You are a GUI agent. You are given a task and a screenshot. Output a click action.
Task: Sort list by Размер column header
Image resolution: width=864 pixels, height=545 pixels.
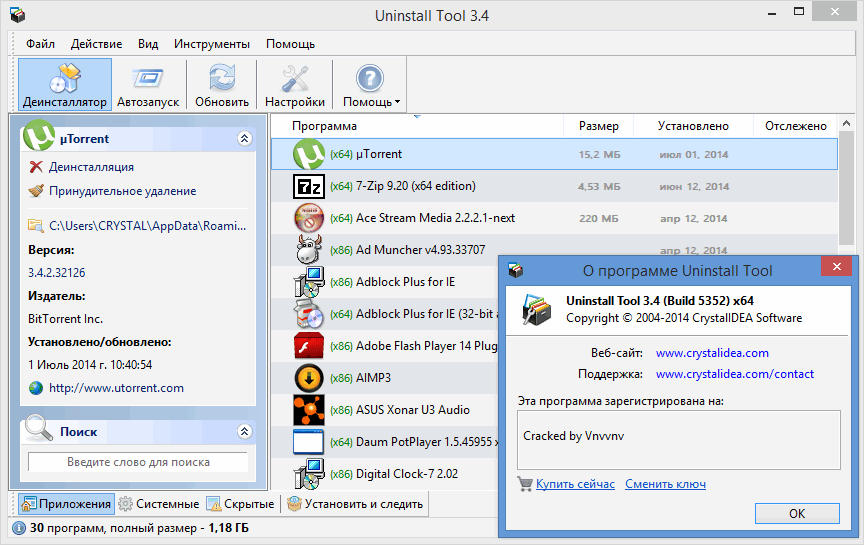click(x=598, y=126)
